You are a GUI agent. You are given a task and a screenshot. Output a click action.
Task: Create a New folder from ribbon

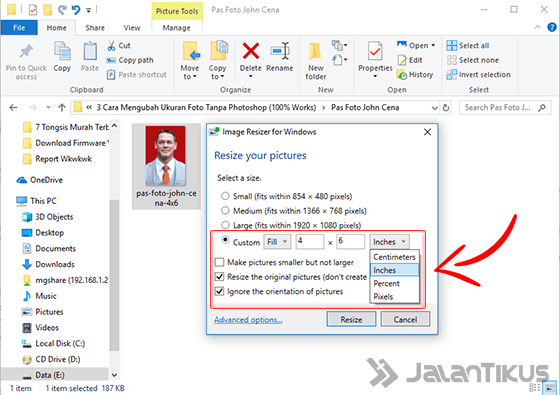(315, 52)
